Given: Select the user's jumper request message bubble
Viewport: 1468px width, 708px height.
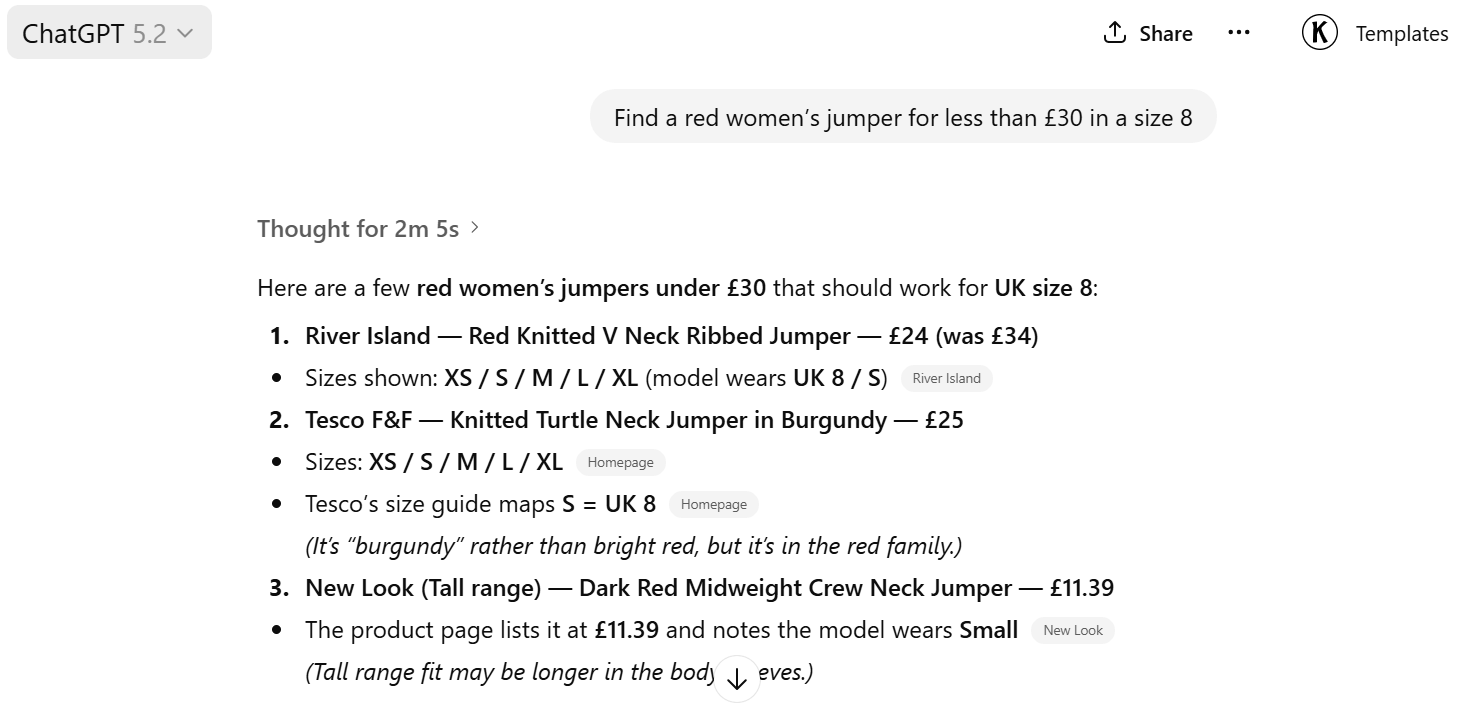Looking at the screenshot, I should click(x=903, y=117).
